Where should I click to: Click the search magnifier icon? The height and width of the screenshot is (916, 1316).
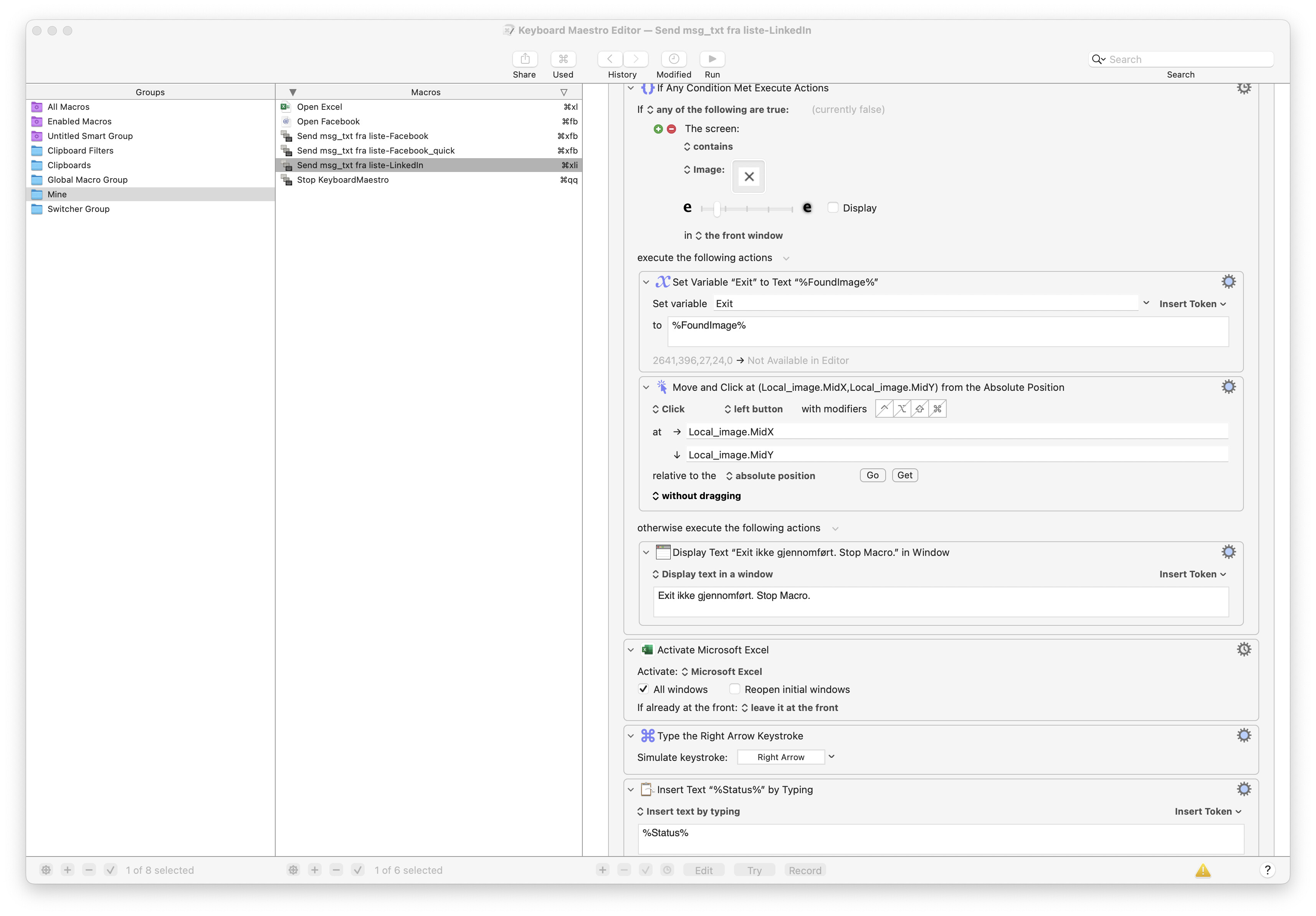[x=1098, y=60]
